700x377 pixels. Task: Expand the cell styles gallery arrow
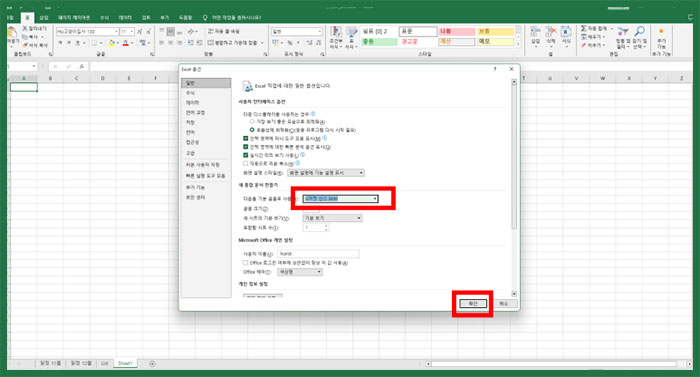tap(518, 44)
